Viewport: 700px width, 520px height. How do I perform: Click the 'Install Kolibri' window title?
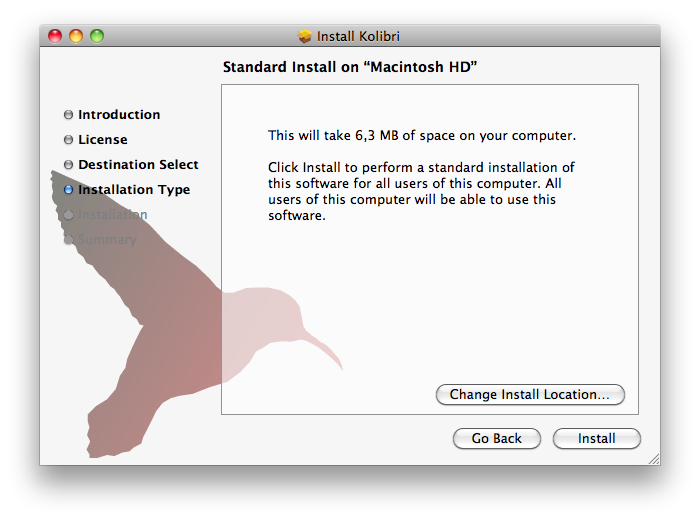pyautogui.click(x=358, y=36)
